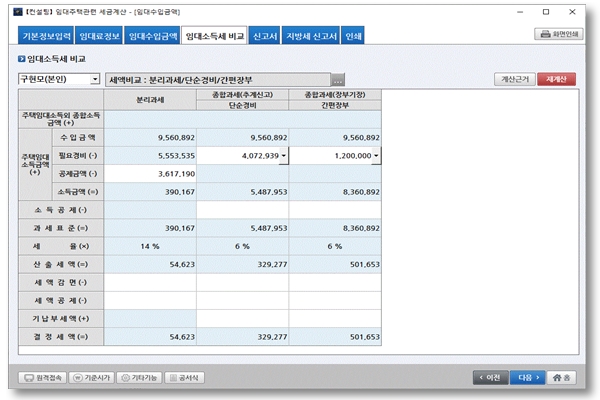Close the tax calculation window
The width and height of the screenshot is (600, 400).
[572, 12]
